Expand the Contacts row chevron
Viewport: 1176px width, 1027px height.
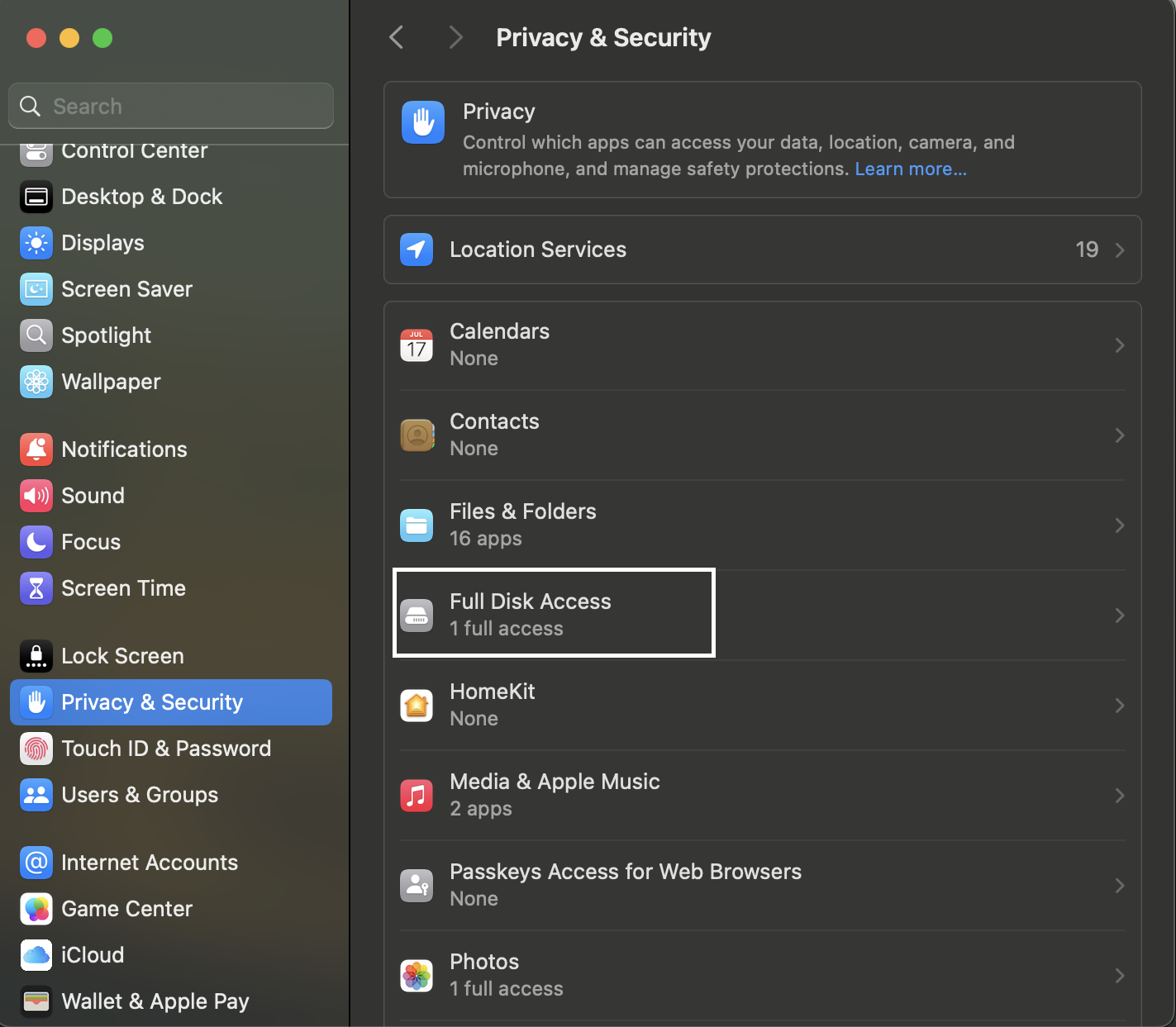(1120, 435)
